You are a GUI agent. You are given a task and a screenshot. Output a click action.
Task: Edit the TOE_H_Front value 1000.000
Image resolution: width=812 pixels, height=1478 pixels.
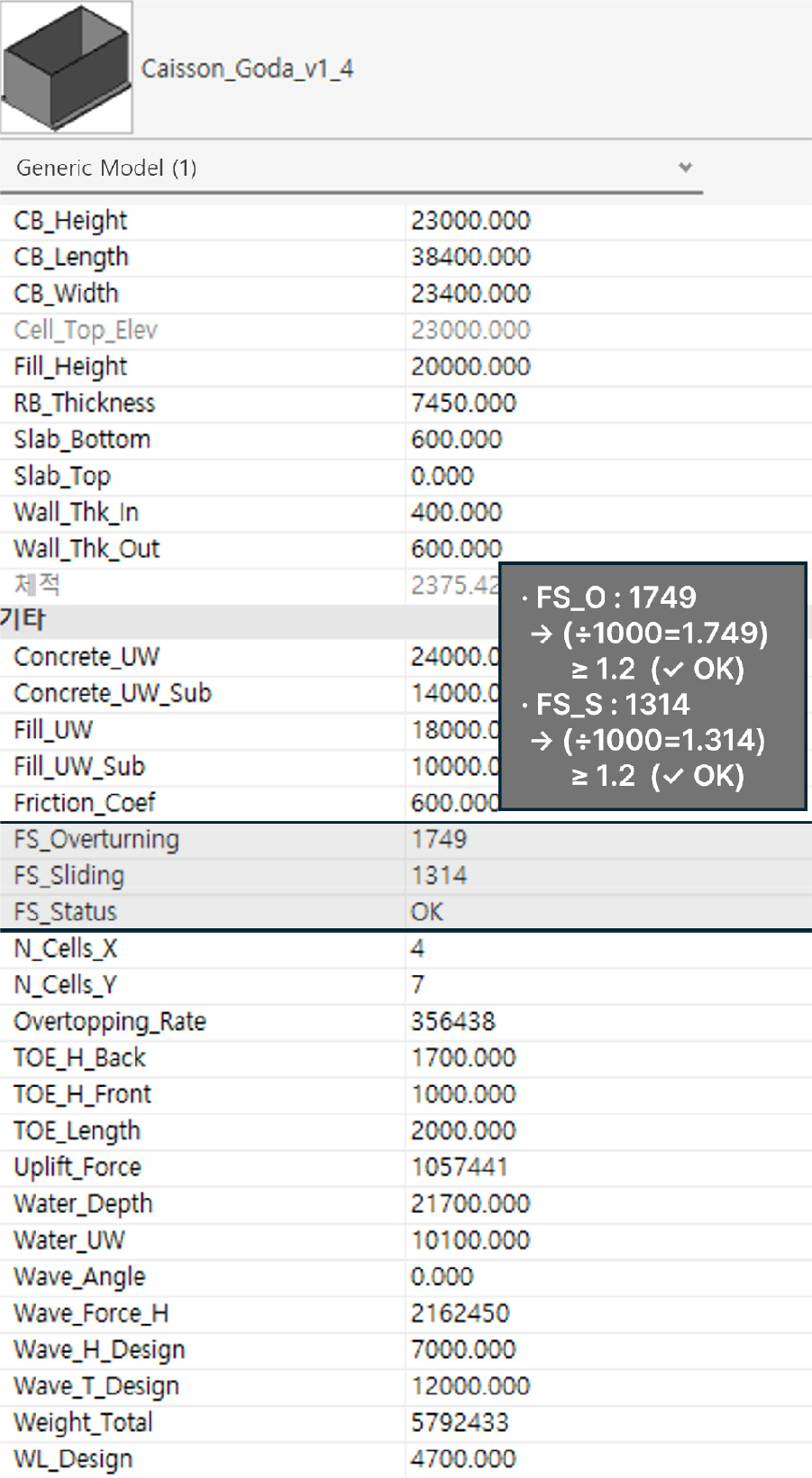tap(463, 1094)
